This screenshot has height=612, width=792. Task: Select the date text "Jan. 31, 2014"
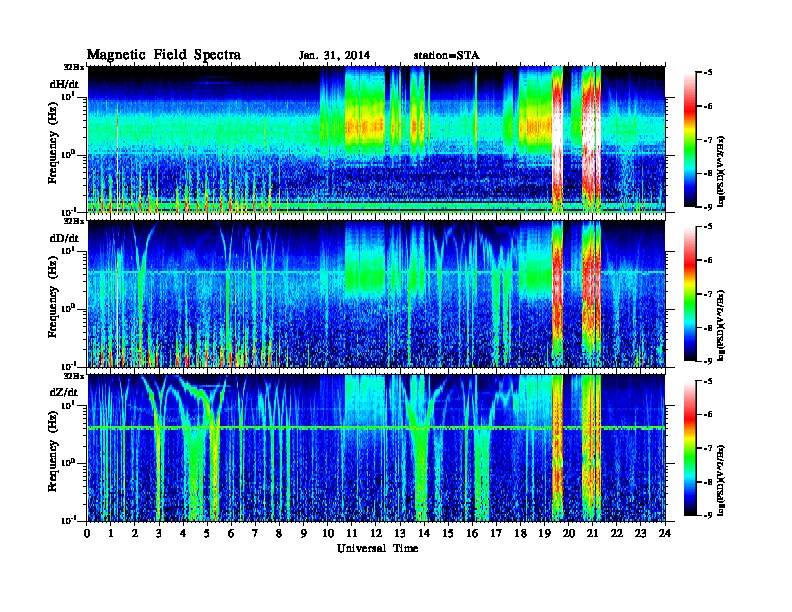(334, 56)
